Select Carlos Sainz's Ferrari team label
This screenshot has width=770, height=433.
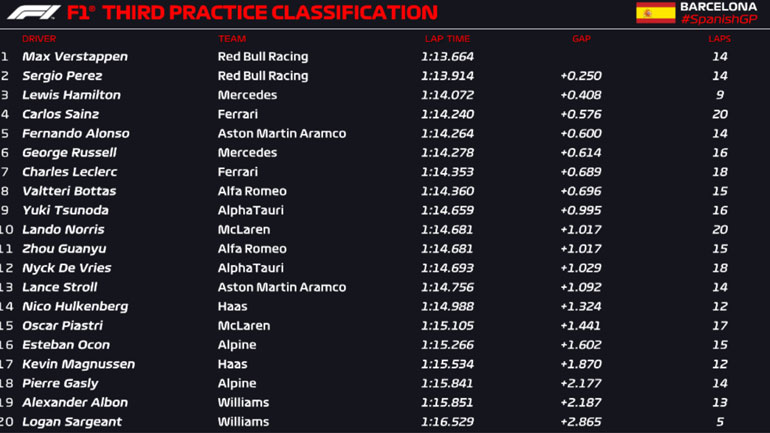point(238,114)
